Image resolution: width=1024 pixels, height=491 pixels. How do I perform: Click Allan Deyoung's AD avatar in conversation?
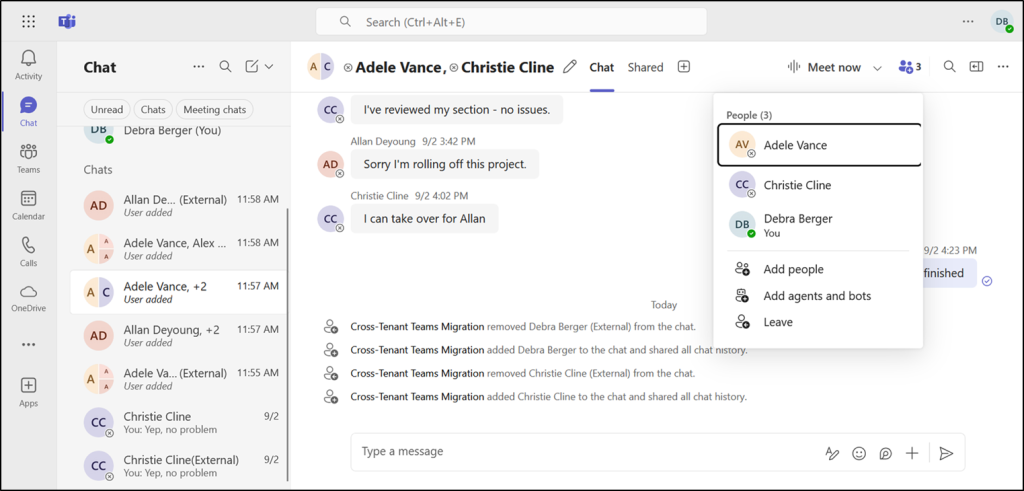point(330,164)
